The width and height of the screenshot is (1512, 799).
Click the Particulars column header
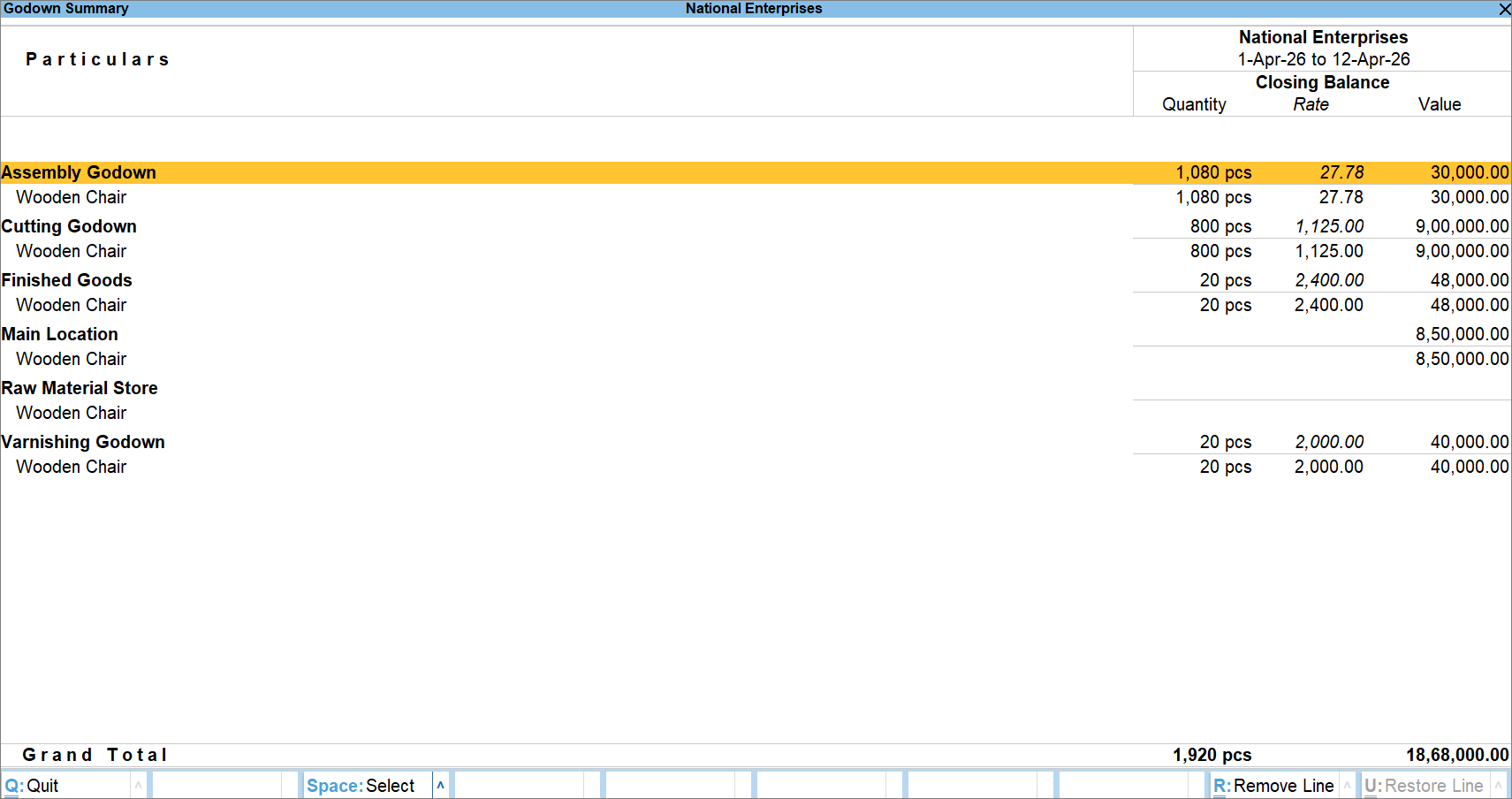point(97,59)
